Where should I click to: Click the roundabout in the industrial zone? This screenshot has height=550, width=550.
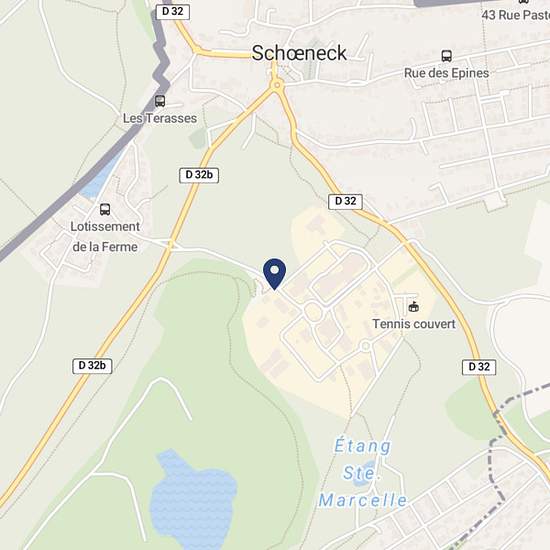pos(313,312)
